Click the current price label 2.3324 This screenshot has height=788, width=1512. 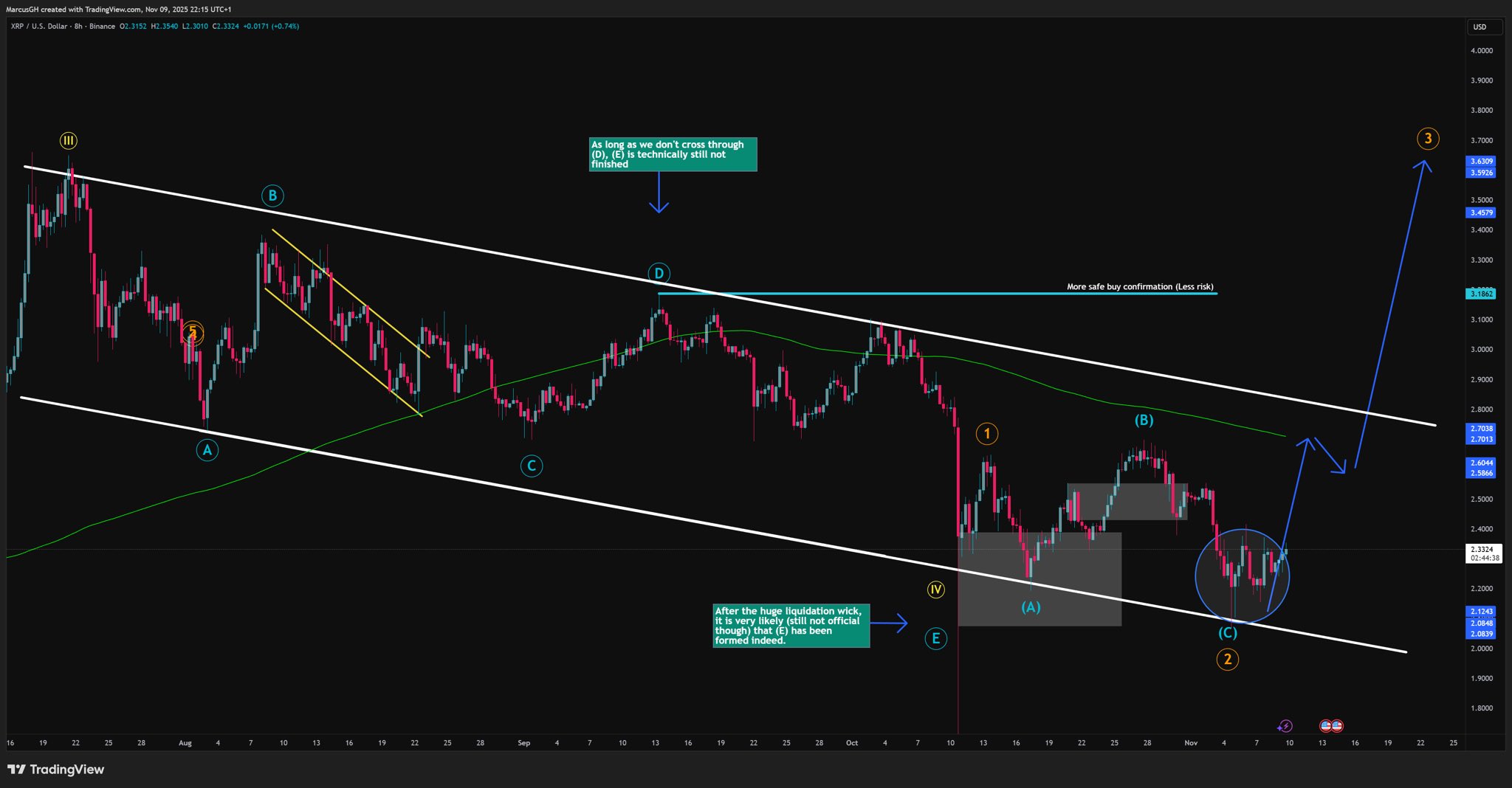[x=1484, y=550]
